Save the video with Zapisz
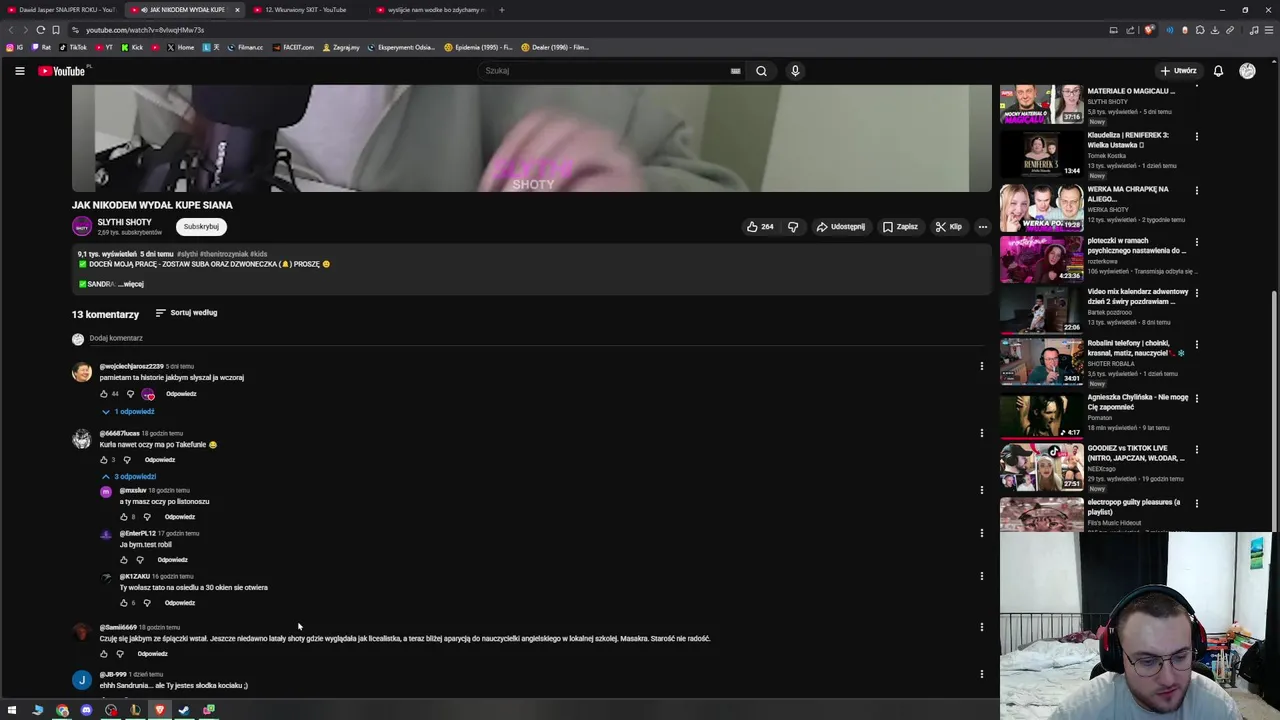Screen dimensions: 1280x720 pos(900,227)
